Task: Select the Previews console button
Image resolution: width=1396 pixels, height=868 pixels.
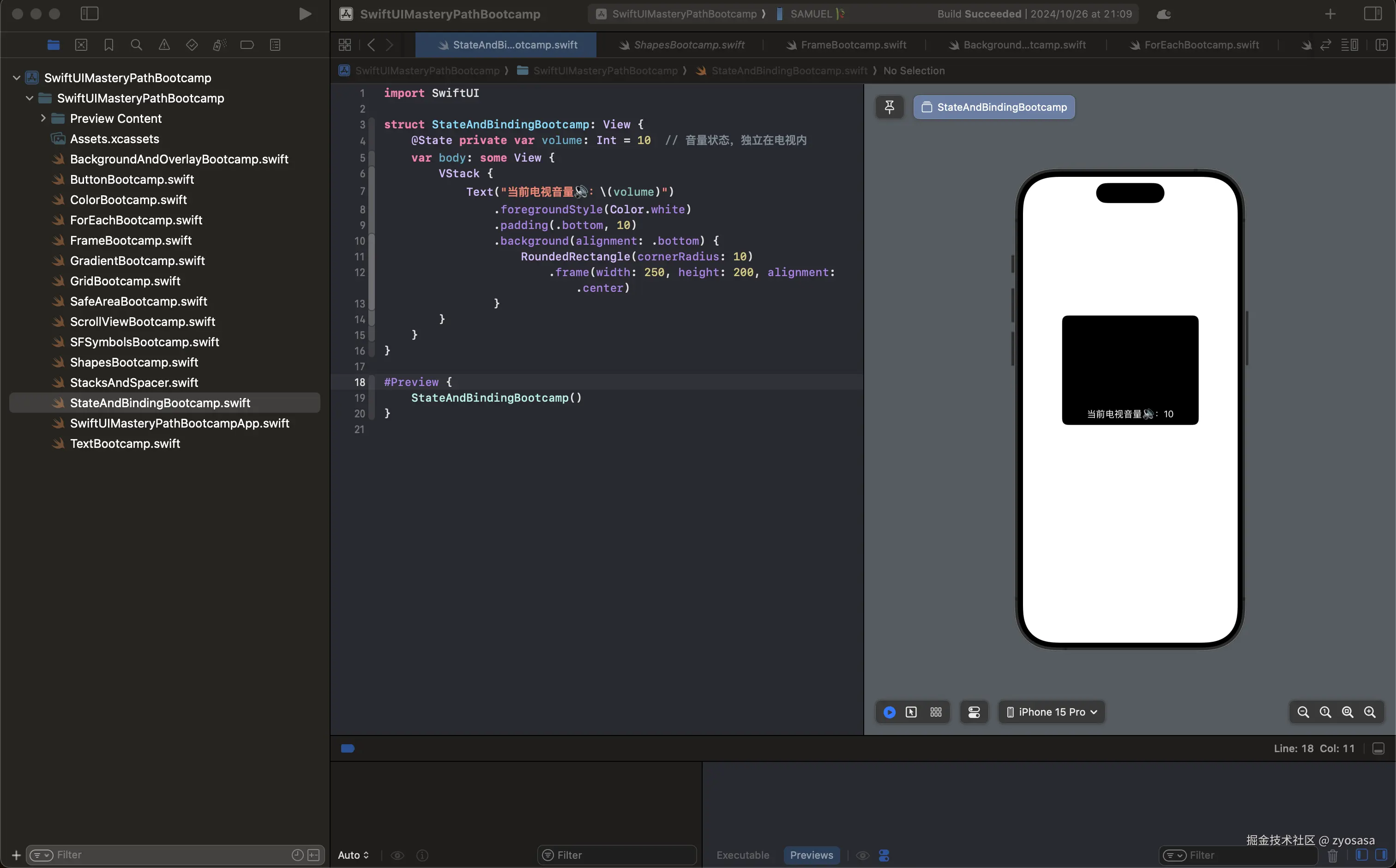Action: pyautogui.click(x=811, y=855)
